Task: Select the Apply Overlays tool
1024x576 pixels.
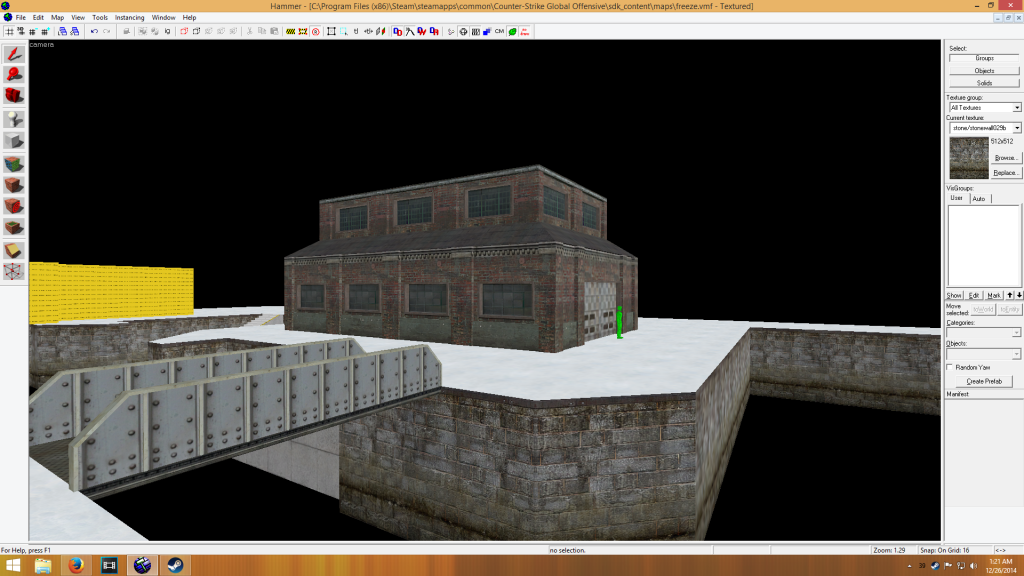Action: click(14, 227)
